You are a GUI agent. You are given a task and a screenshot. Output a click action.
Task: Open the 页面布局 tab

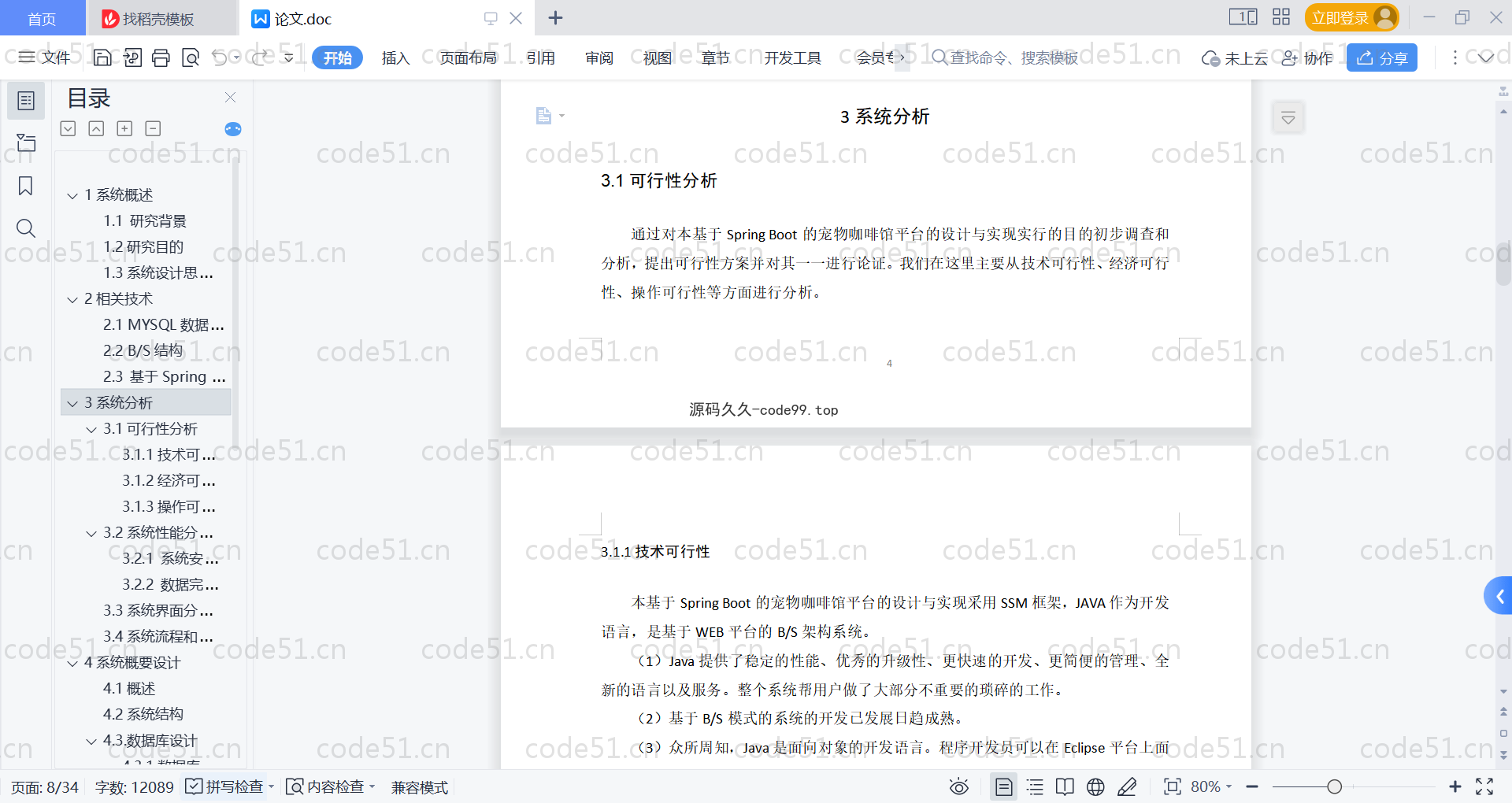click(468, 57)
